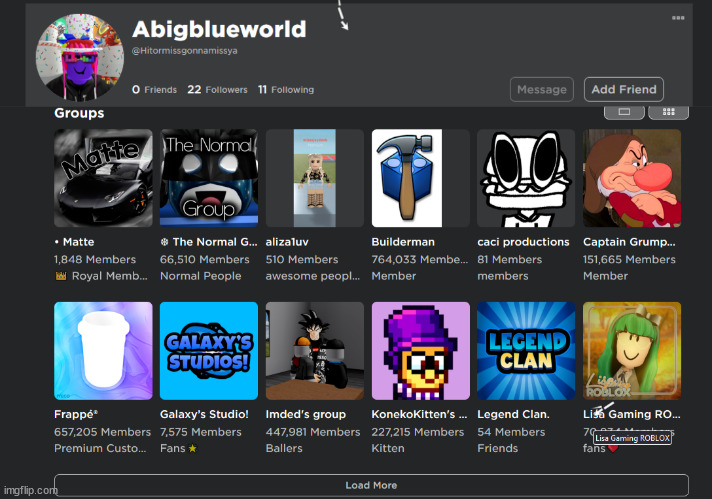This screenshot has width=712, height=499.
Task: Switch groups to grid view
Action: [668, 112]
